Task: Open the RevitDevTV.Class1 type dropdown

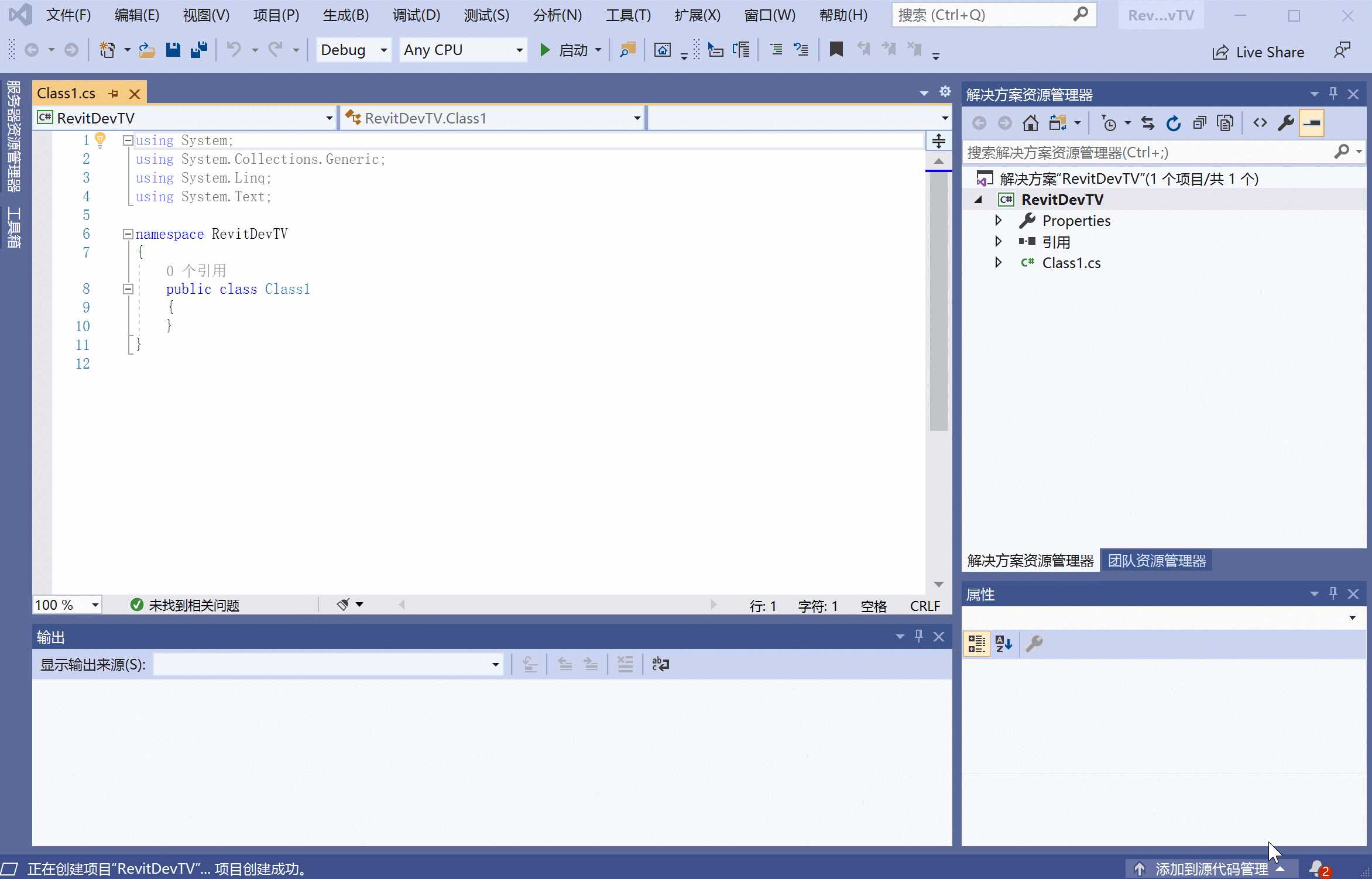Action: pos(492,118)
